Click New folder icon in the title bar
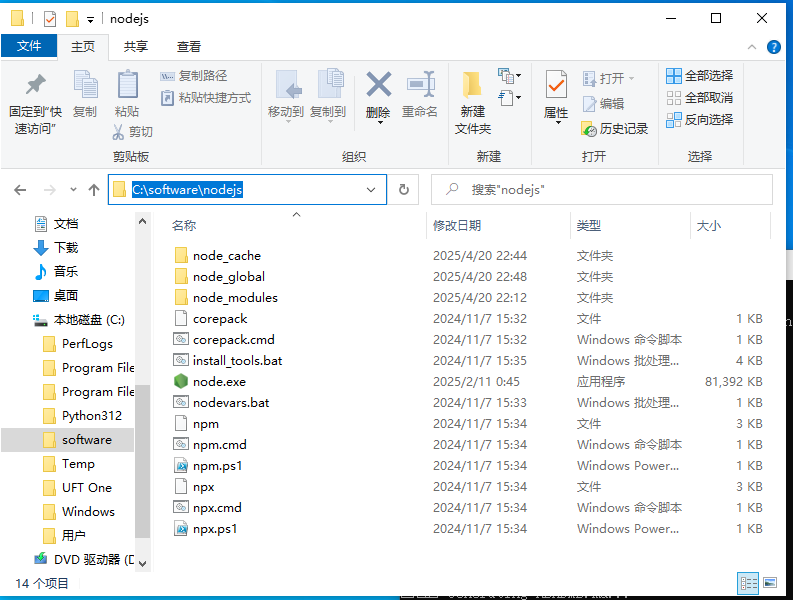This screenshot has height=600, width=793. tap(72, 19)
